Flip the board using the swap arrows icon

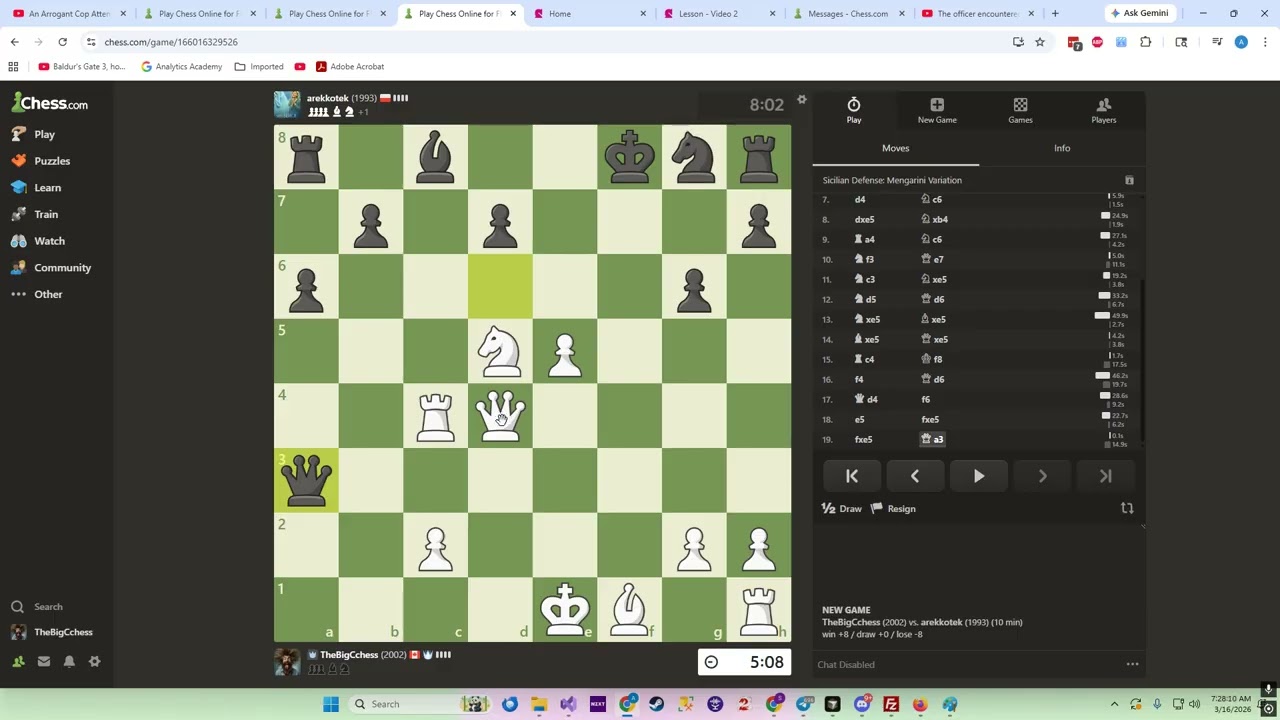pos(1127,508)
